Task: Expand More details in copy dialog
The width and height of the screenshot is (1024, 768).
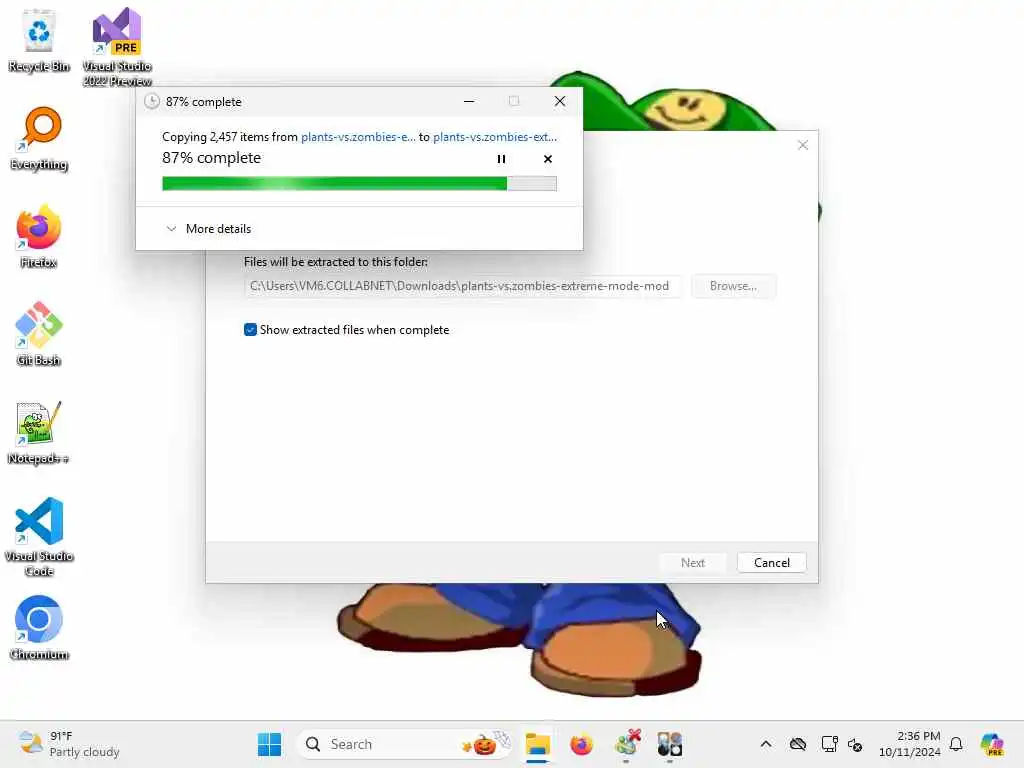Action: [209, 229]
